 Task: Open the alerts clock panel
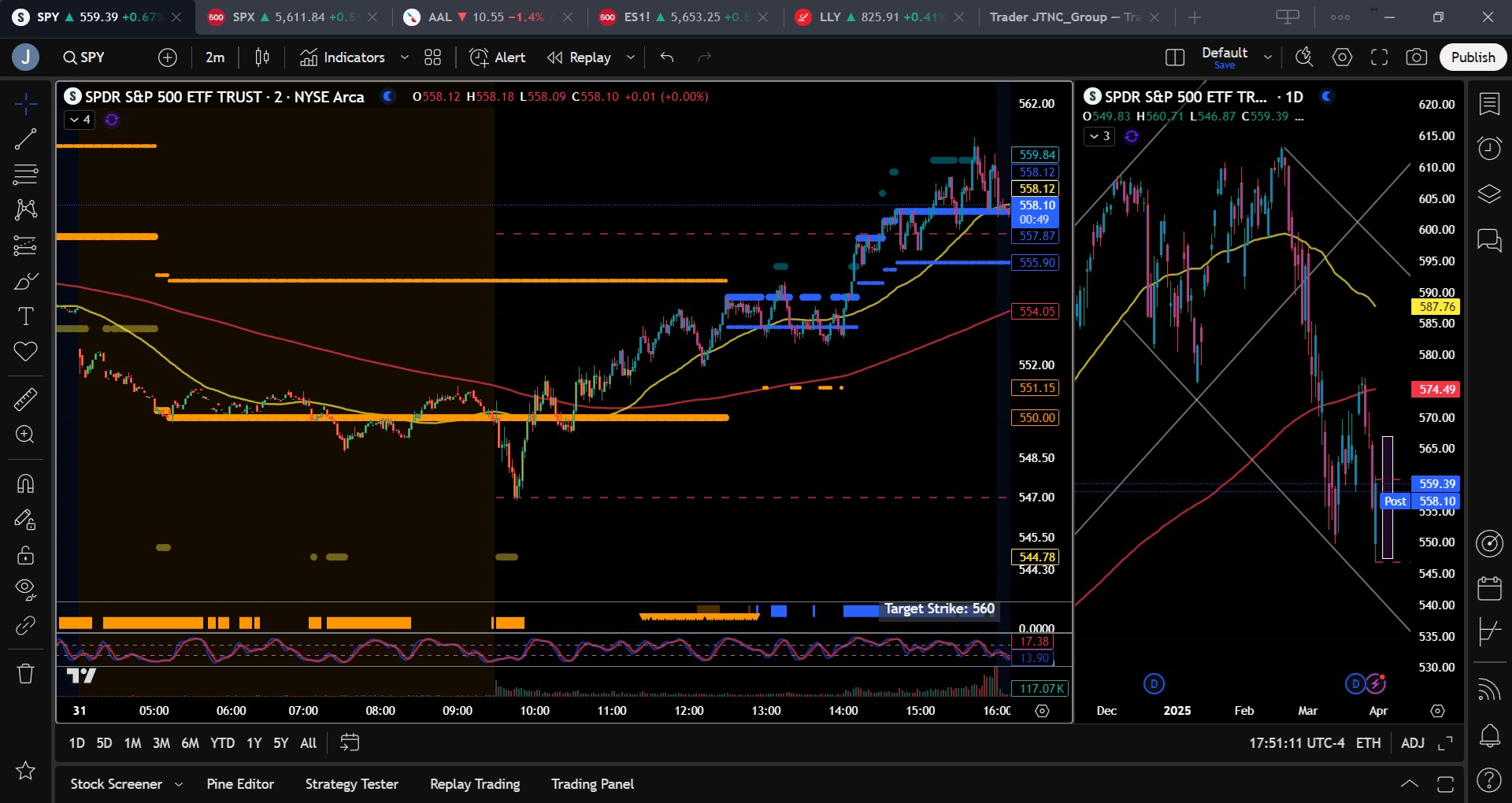coord(1489,148)
